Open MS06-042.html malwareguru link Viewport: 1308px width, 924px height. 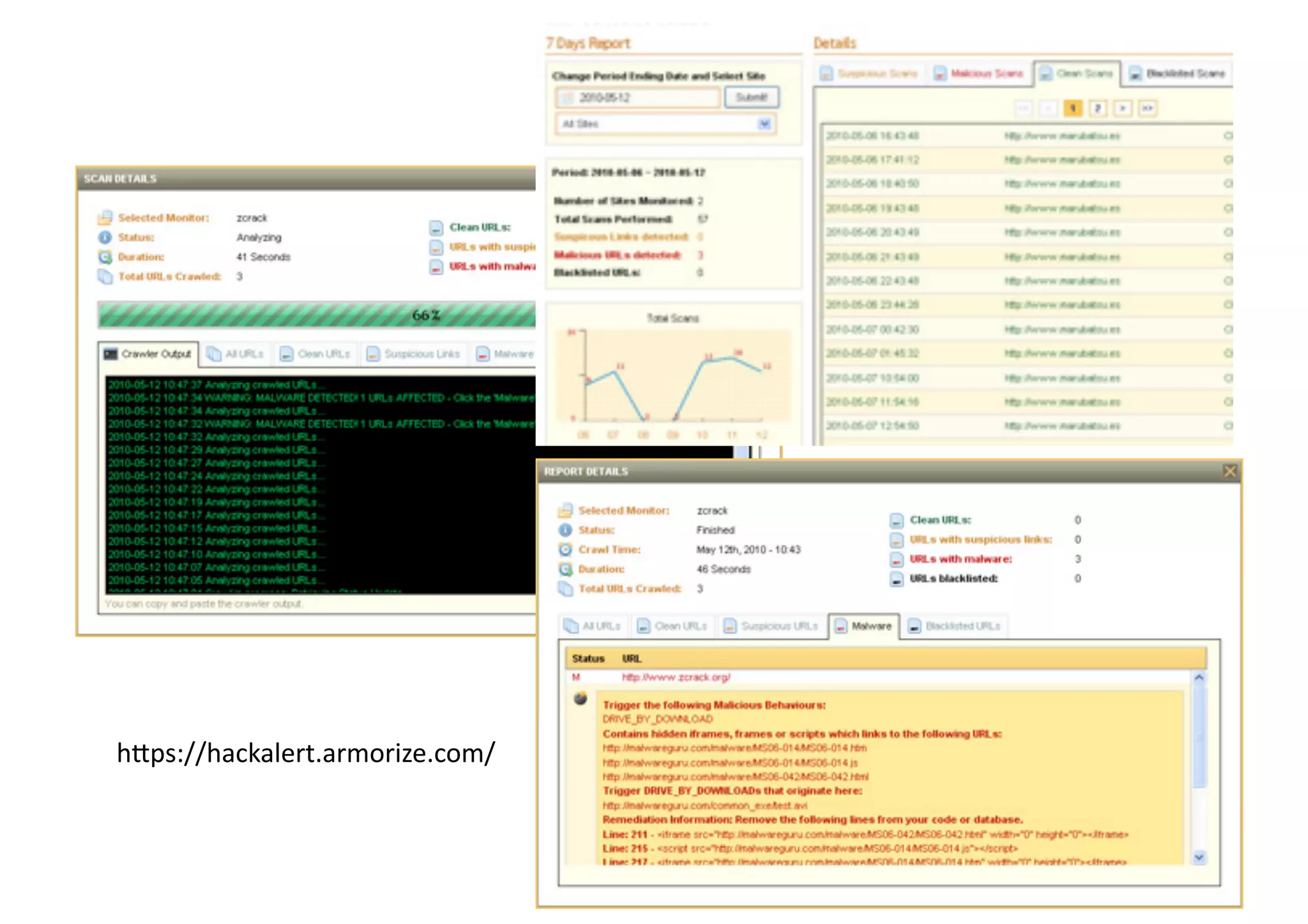[735, 776]
